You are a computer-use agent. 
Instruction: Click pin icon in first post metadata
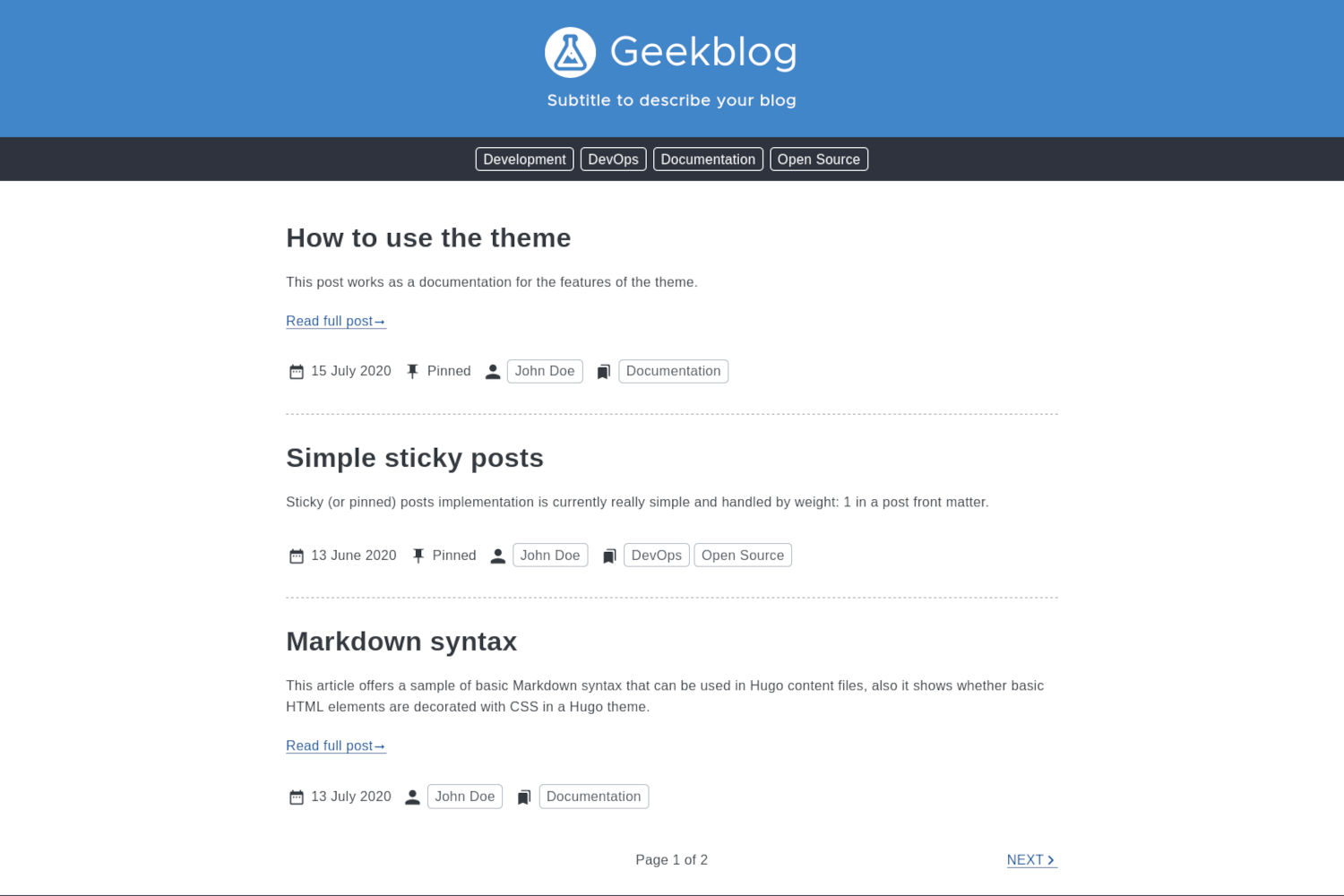412,372
